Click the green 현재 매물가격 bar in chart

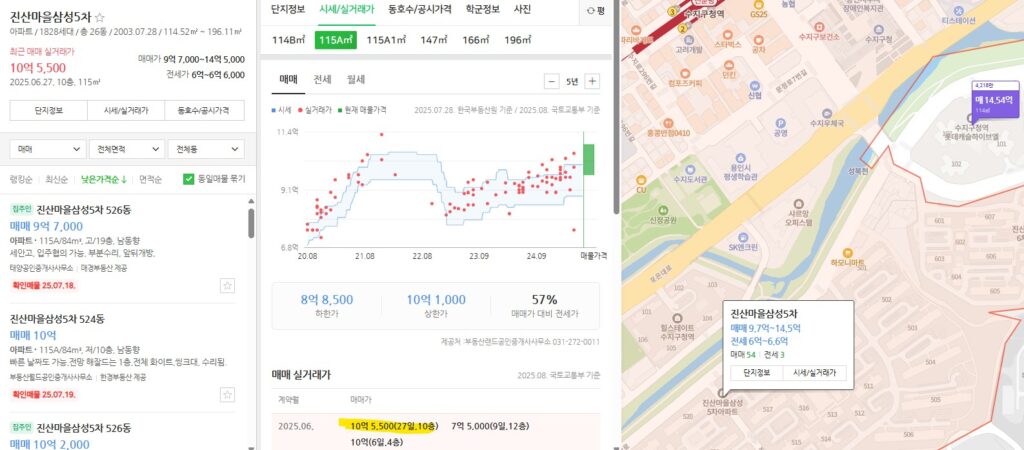pos(588,159)
